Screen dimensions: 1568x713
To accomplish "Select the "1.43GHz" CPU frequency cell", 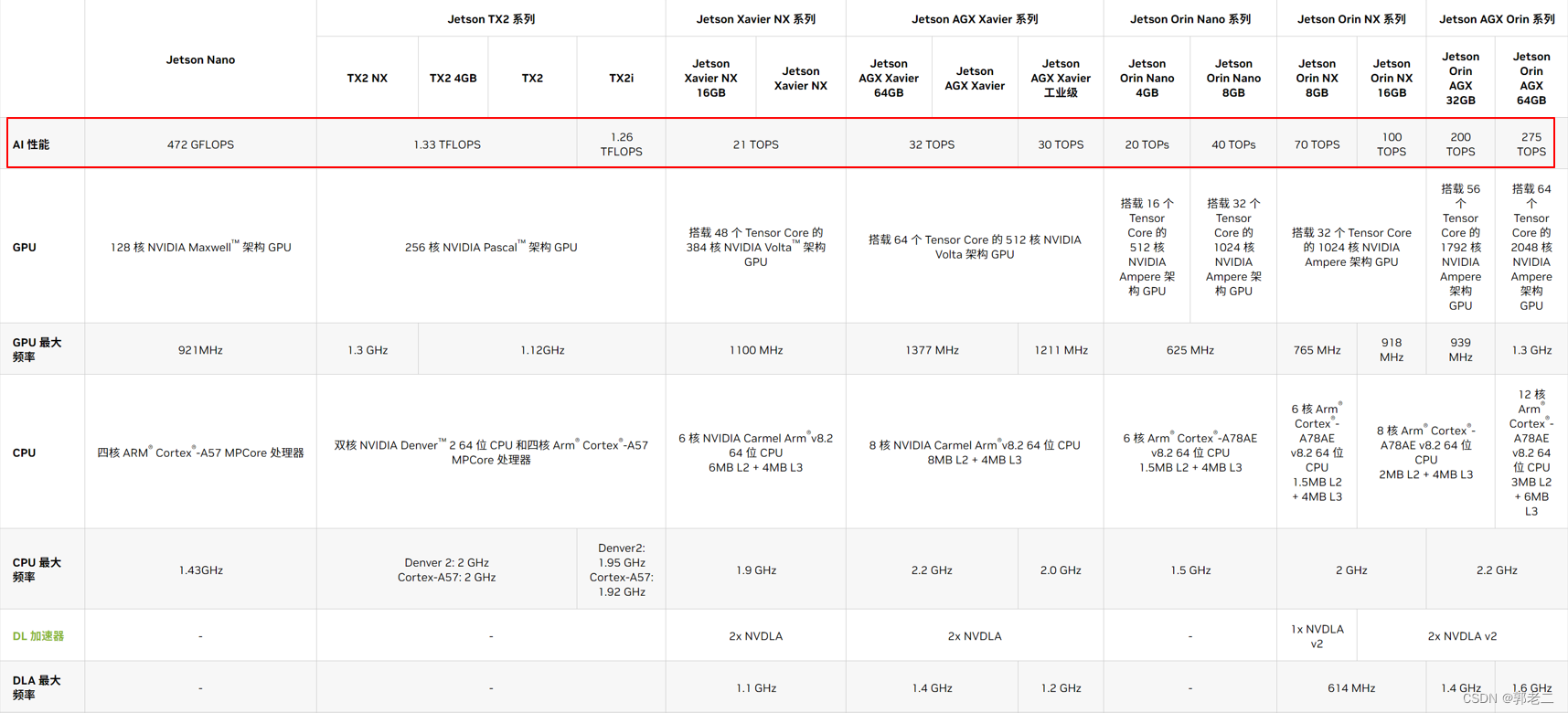I will click(200, 570).
